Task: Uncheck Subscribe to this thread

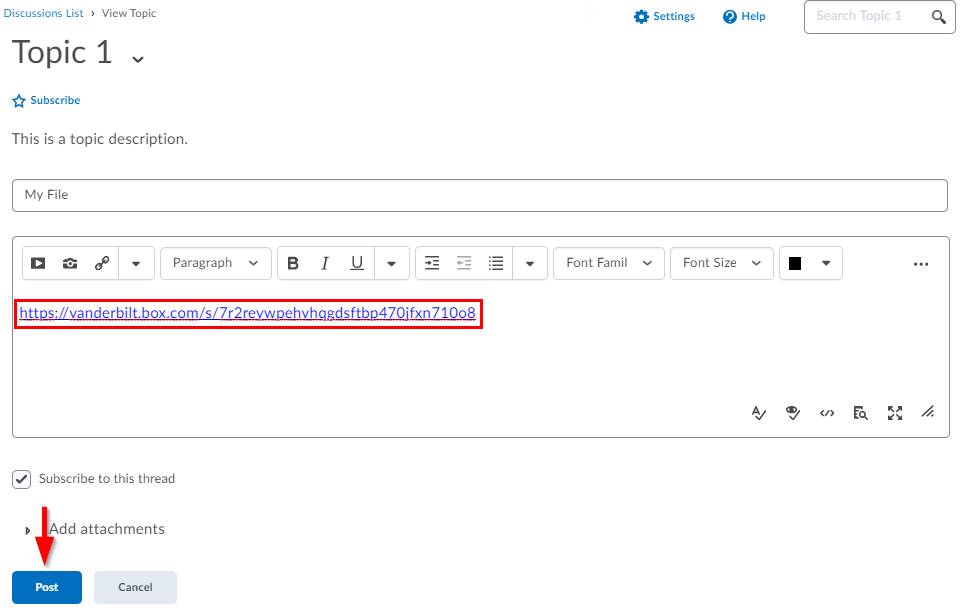Action: [x=22, y=479]
